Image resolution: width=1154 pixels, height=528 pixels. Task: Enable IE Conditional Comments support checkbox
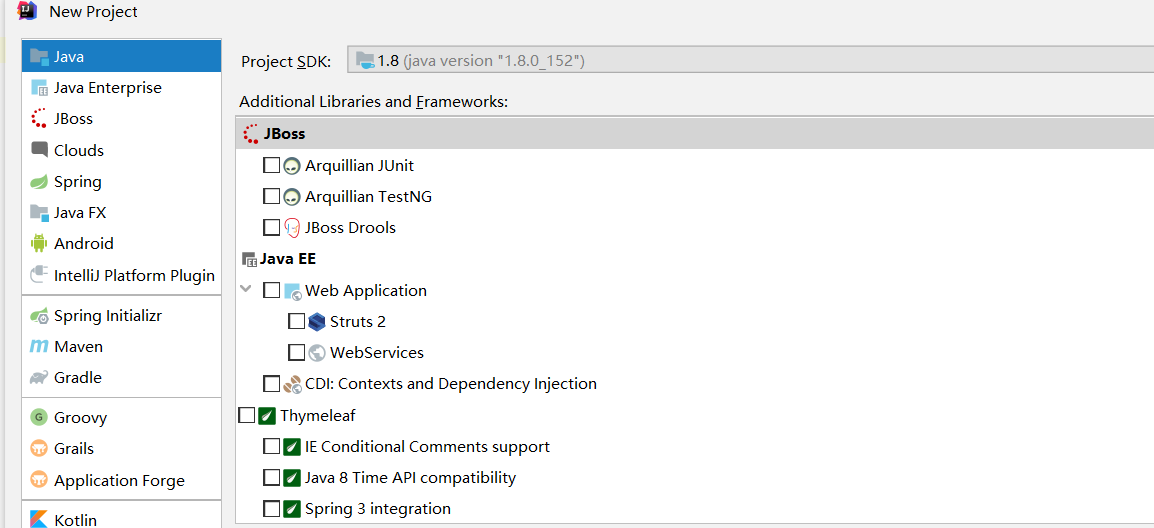click(272, 446)
